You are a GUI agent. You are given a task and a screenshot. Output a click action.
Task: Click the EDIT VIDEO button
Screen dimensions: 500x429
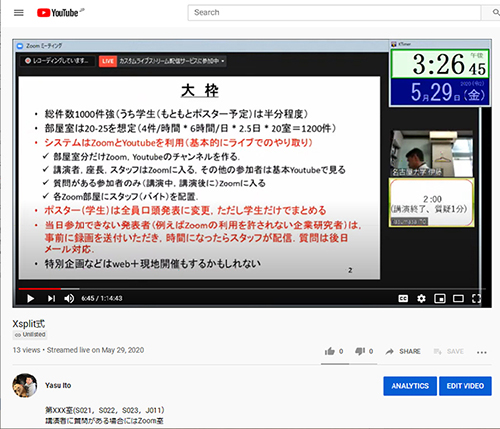coord(465,386)
